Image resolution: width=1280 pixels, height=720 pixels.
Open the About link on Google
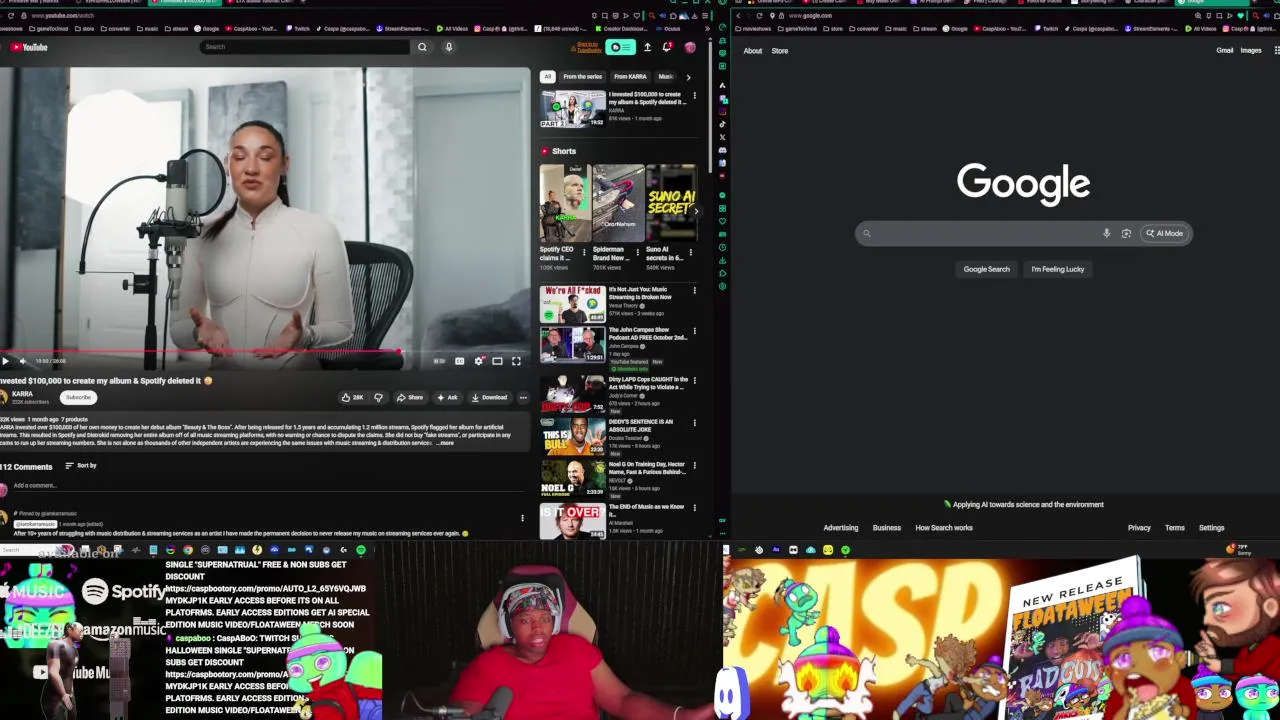click(752, 51)
